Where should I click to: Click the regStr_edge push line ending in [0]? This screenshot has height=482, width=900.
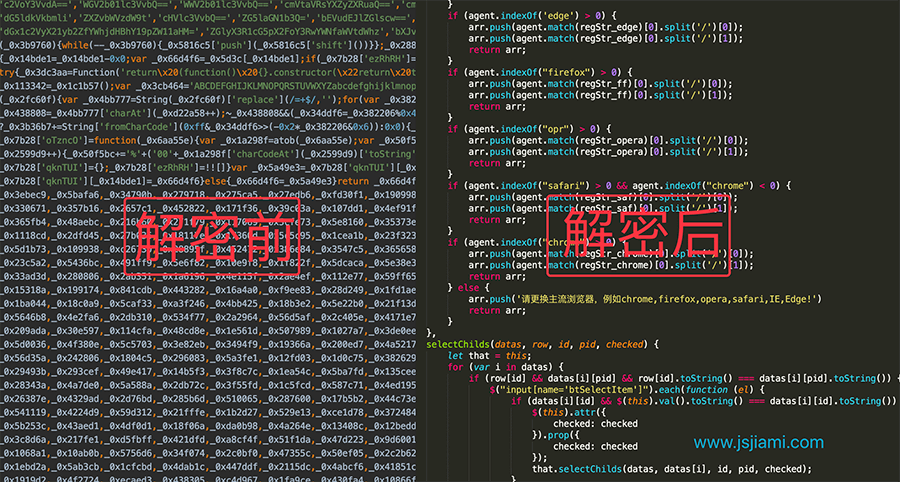point(606,27)
